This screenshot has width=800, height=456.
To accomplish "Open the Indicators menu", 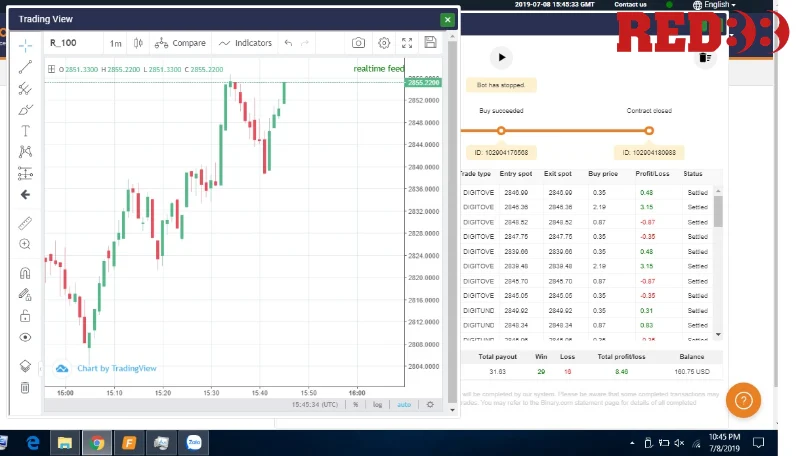I will 245,43.
